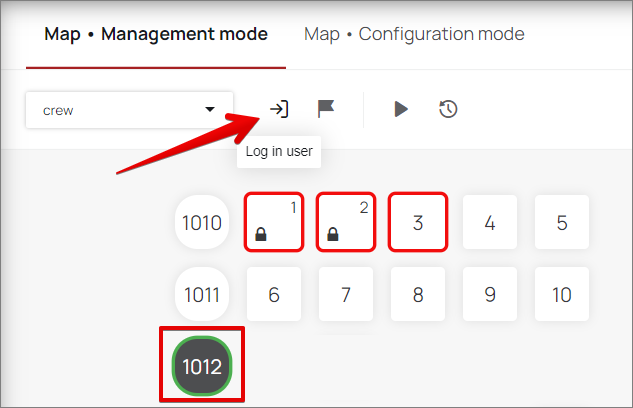This screenshot has height=408, width=633.
Task: Choose seat number 9
Action: tap(490, 295)
